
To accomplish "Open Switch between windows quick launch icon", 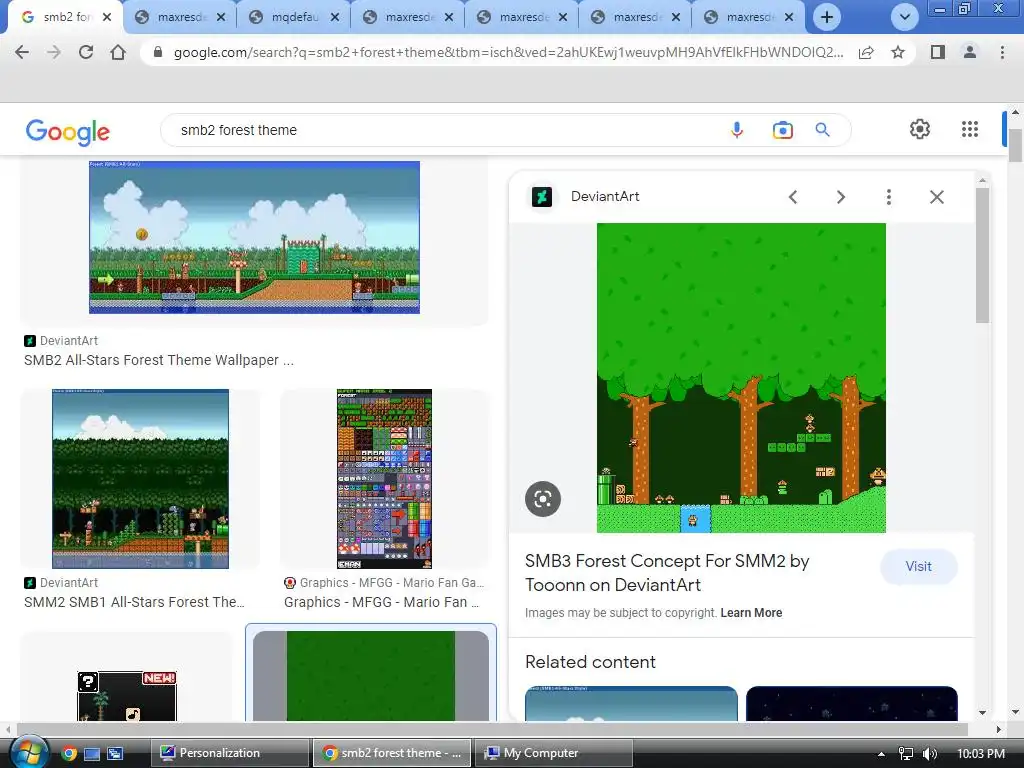I will click(x=116, y=754).
